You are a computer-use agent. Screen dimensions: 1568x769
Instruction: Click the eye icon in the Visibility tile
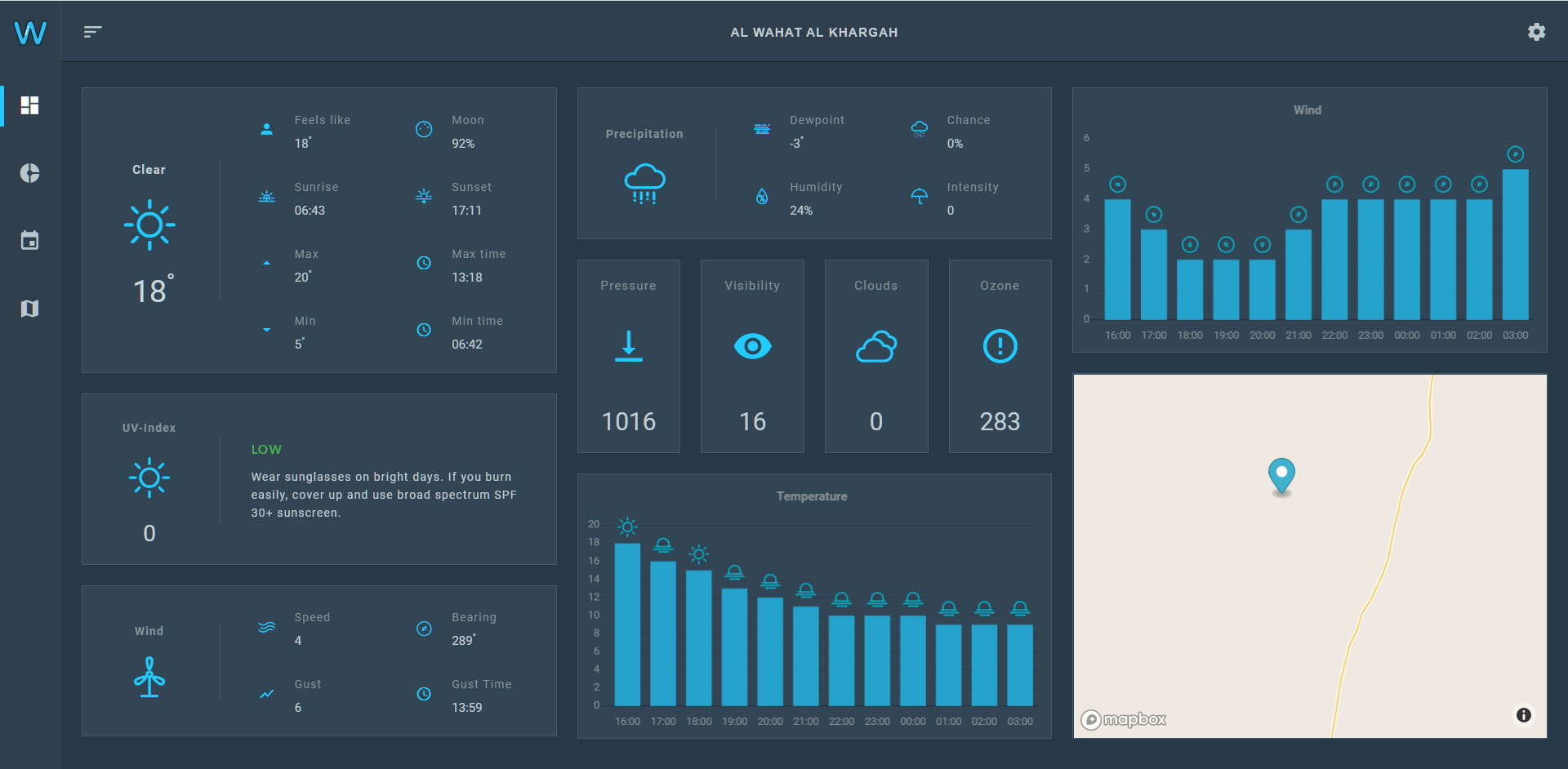[x=752, y=345]
